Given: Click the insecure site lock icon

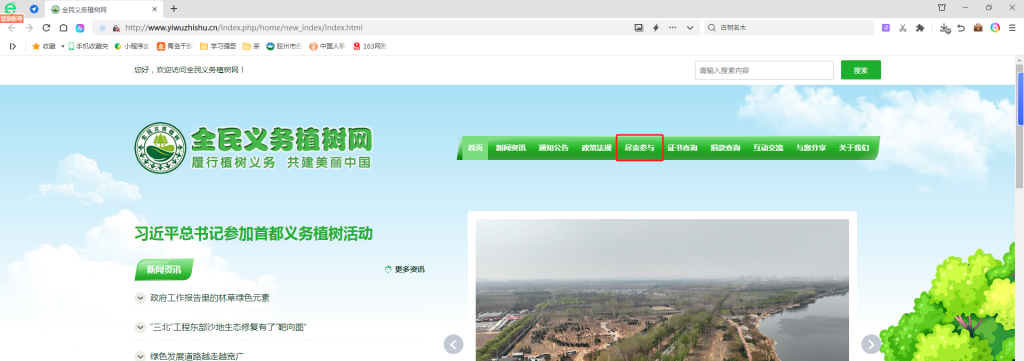Looking at the screenshot, I should 116,28.
